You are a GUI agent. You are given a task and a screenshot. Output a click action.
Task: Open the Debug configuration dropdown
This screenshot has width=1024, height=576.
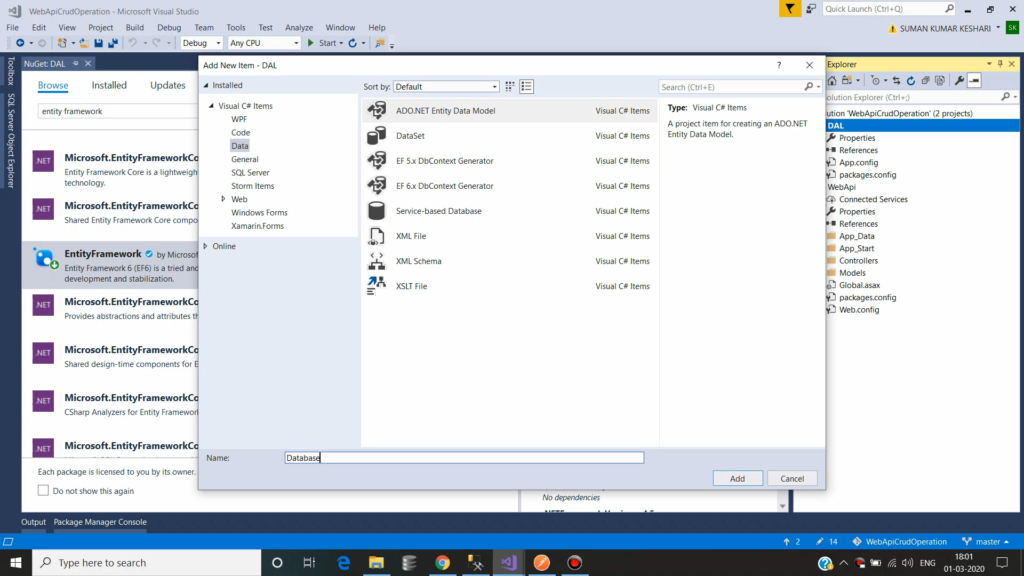pyautogui.click(x=201, y=43)
